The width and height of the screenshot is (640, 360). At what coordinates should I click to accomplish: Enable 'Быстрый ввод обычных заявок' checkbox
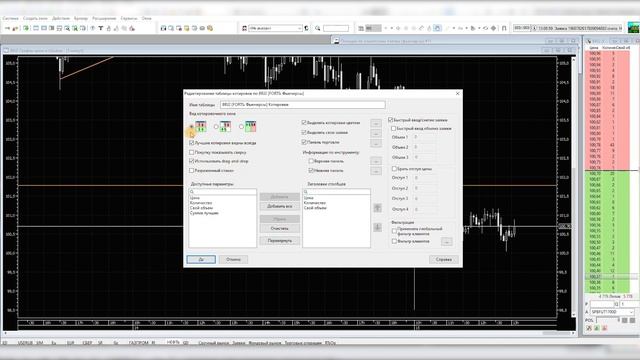(x=394, y=129)
